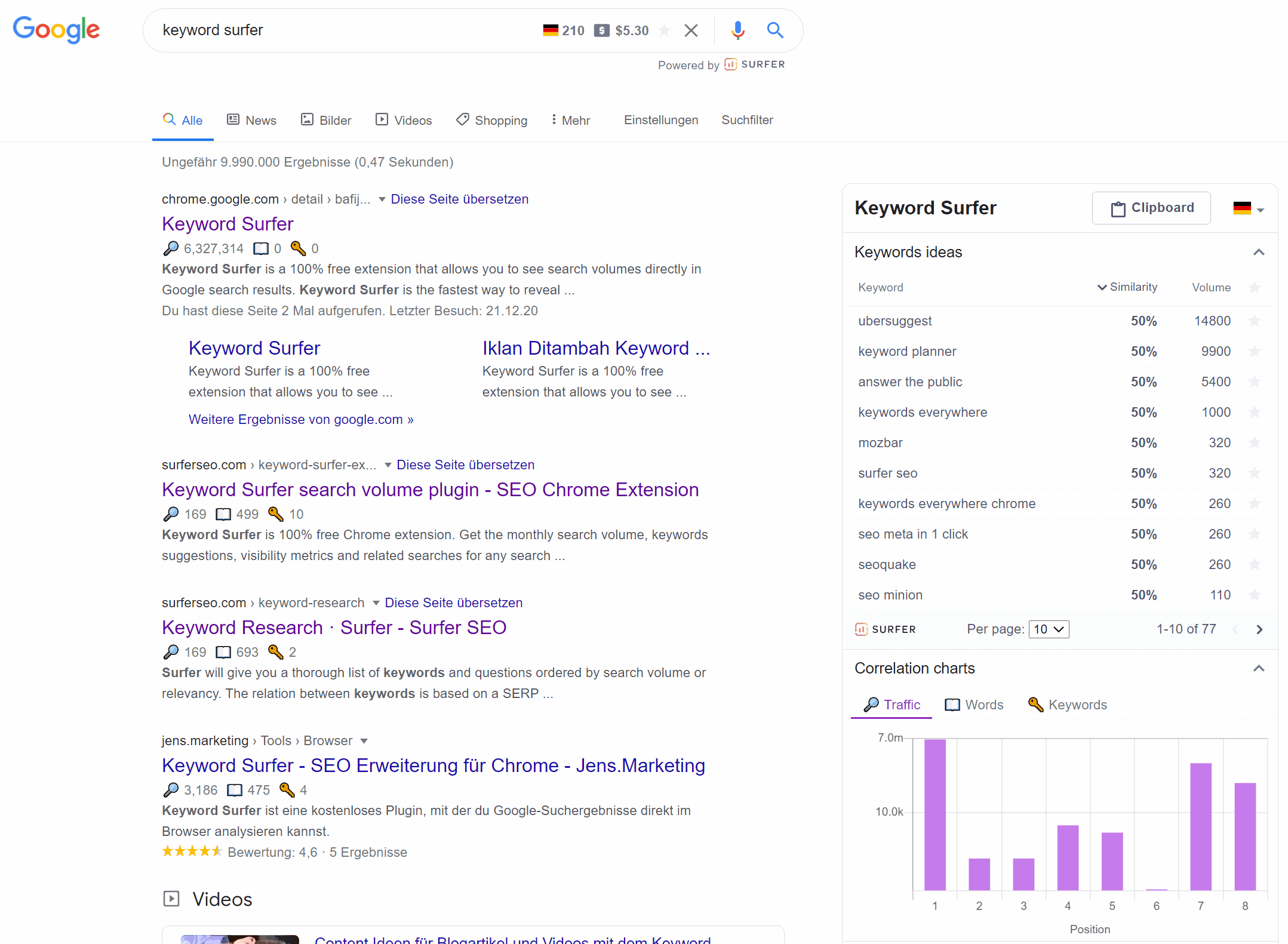Select the Traffic view in Correlation charts

892,705
